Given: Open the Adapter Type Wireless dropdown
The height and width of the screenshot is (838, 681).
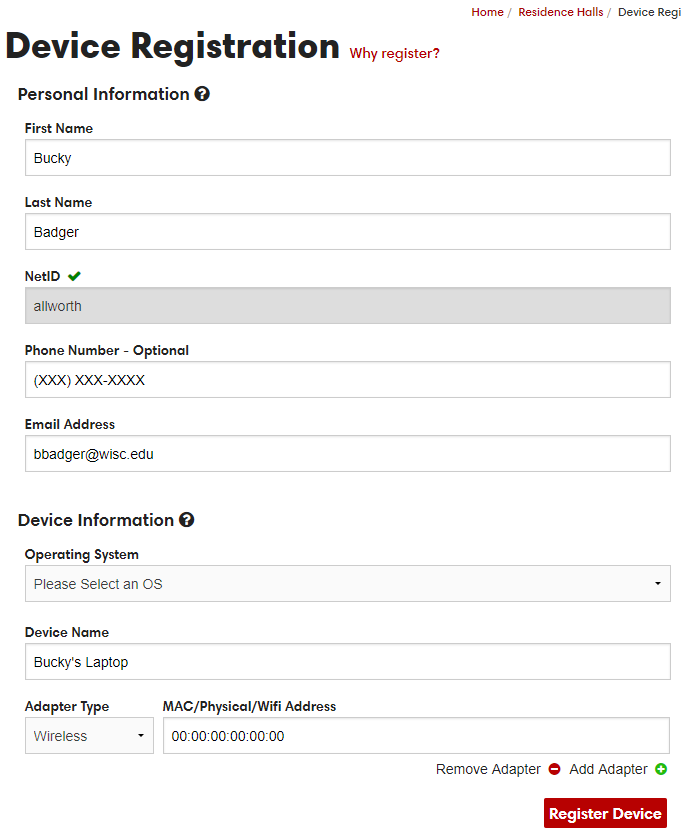Looking at the screenshot, I should pos(89,736).
